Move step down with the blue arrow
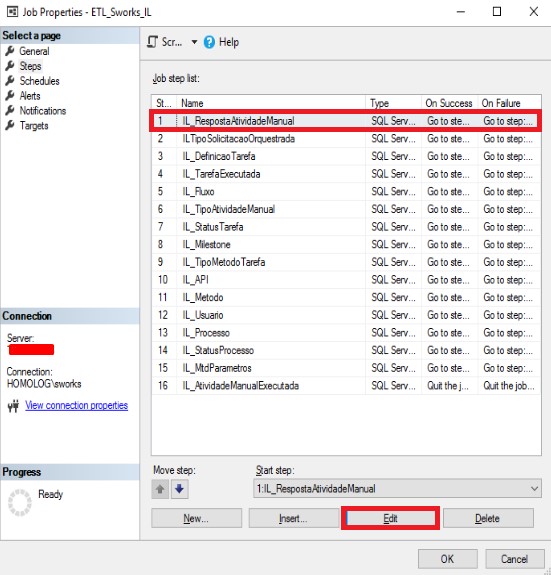 pos(179,489)
